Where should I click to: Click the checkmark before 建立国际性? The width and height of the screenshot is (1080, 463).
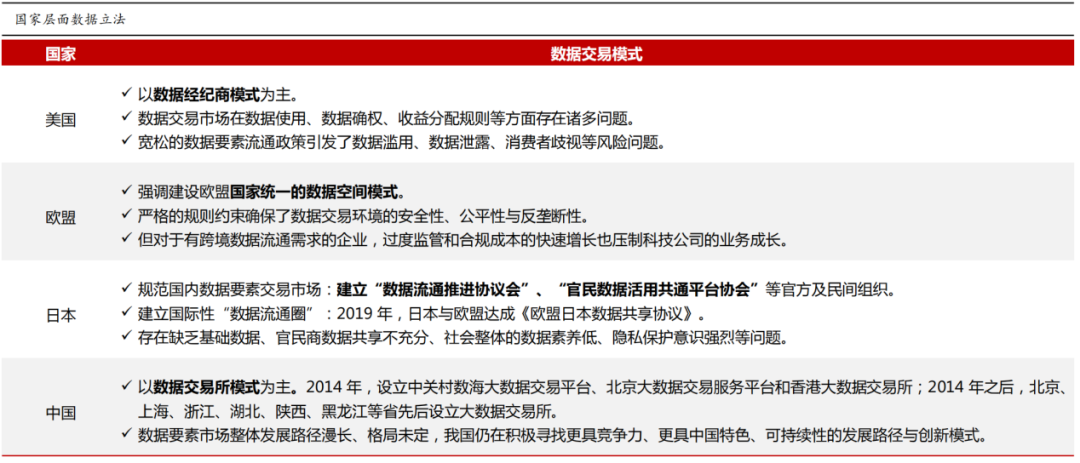[x=126, y=312]
